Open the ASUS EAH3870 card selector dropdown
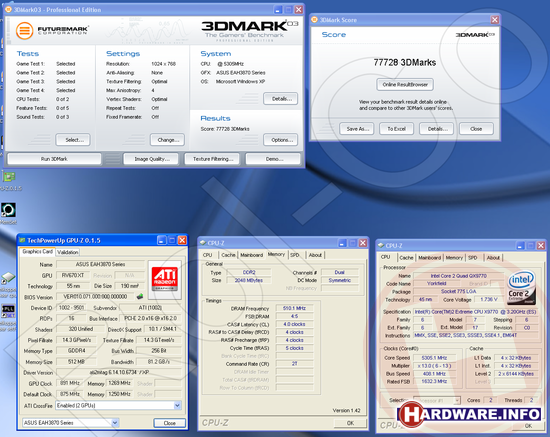 point(115,423)
